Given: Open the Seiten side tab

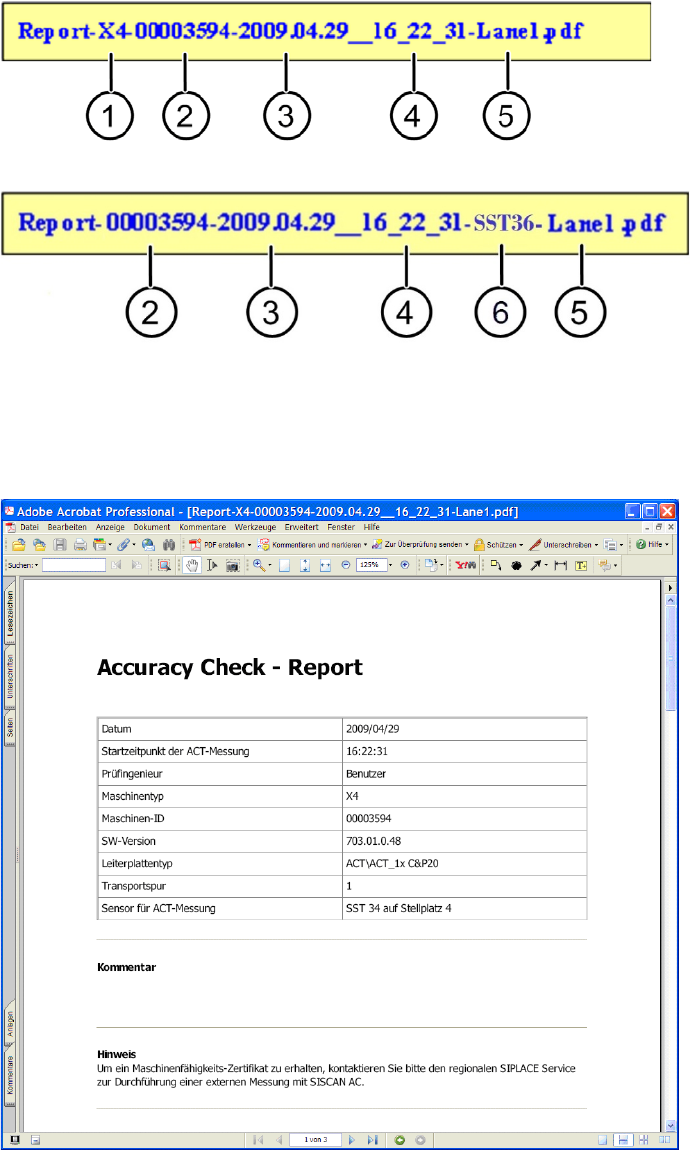Looking at the screenshot, I should point(10,727).
